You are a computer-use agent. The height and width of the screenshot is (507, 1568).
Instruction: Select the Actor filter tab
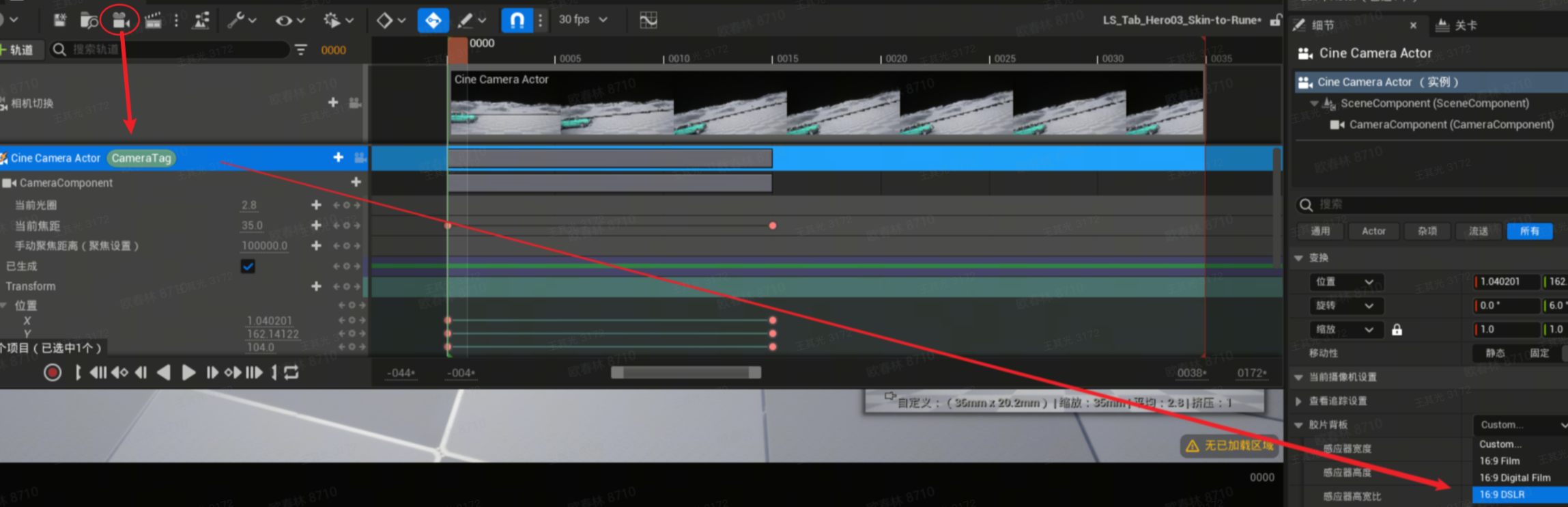tap(1373, 231)
